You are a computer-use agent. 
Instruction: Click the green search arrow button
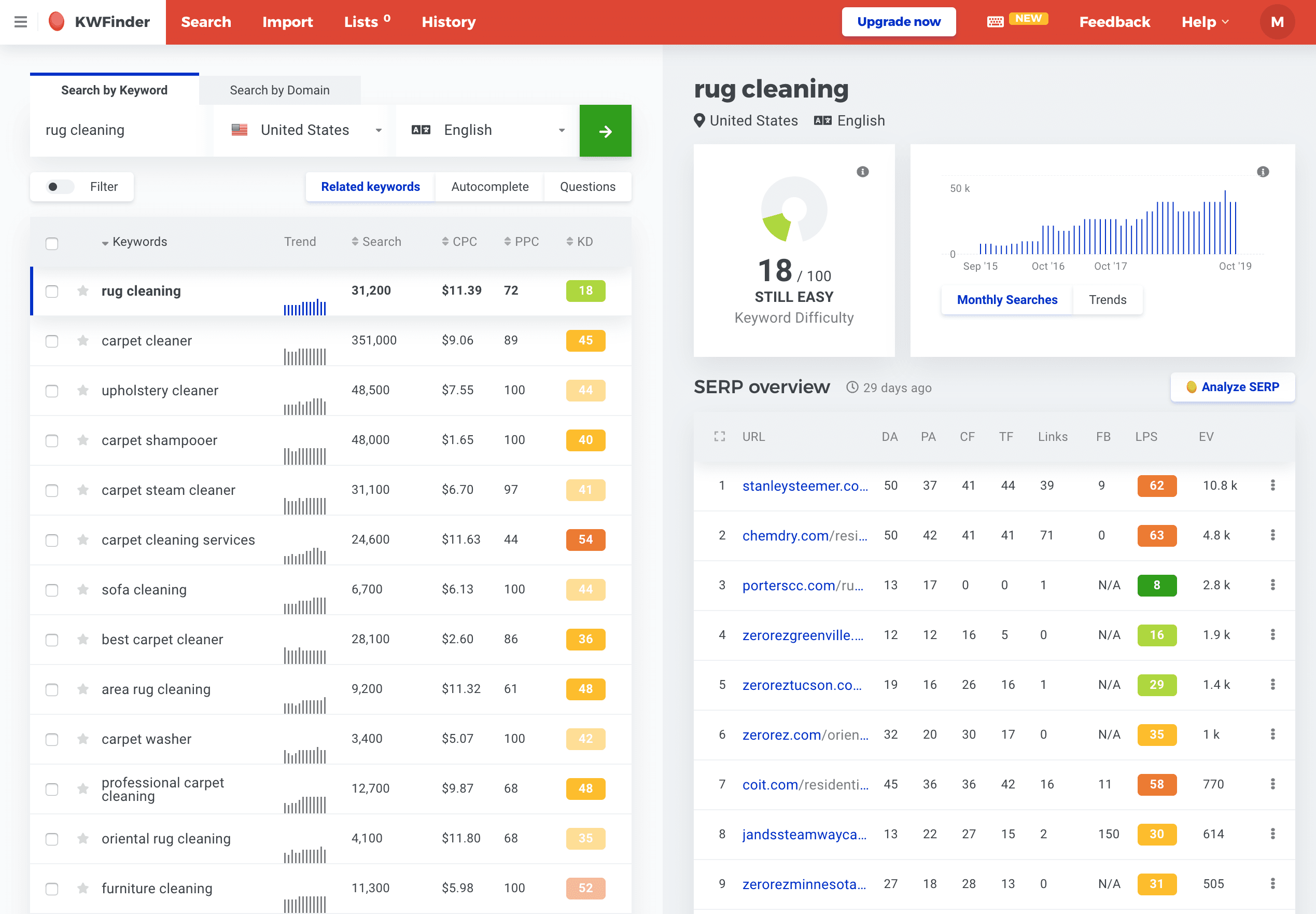coord(605,131)
